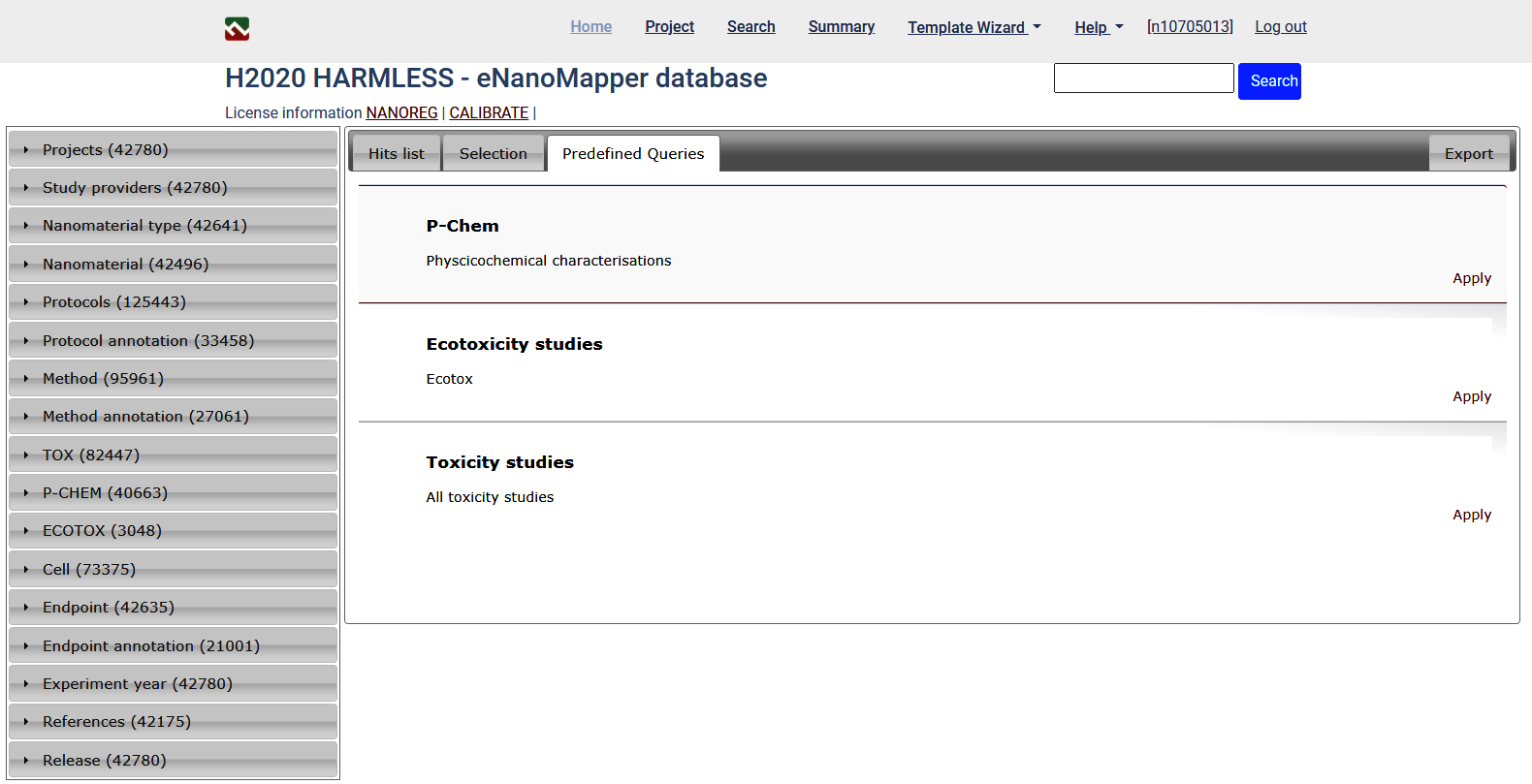1532x784 pixels.
Task: Click the Ecotoxicity studies heading
Action: (514, 344)
